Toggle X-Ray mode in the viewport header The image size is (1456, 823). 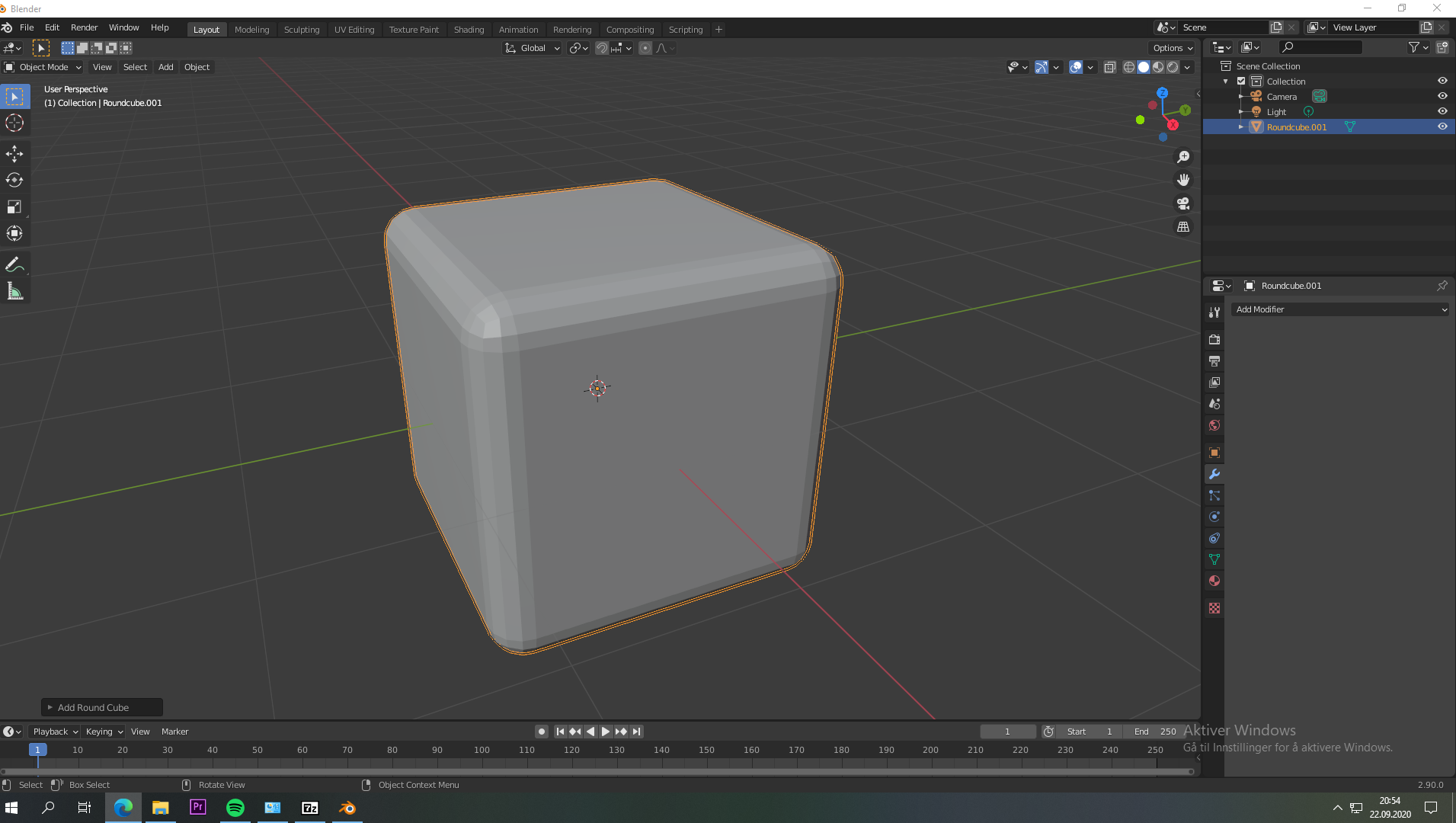(1110, 67)
